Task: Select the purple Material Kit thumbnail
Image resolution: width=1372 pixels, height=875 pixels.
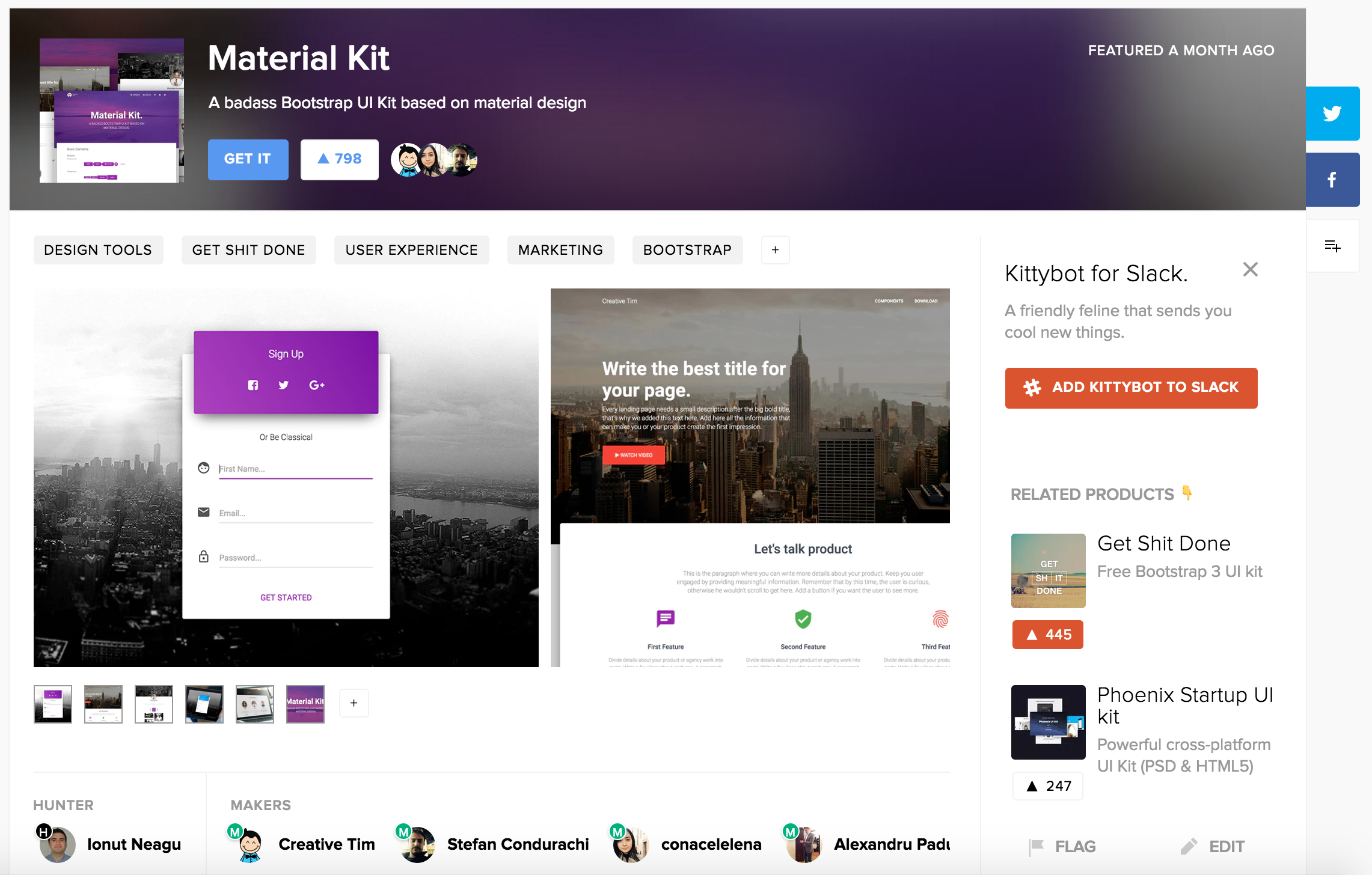Action: (x=305, y=704)
